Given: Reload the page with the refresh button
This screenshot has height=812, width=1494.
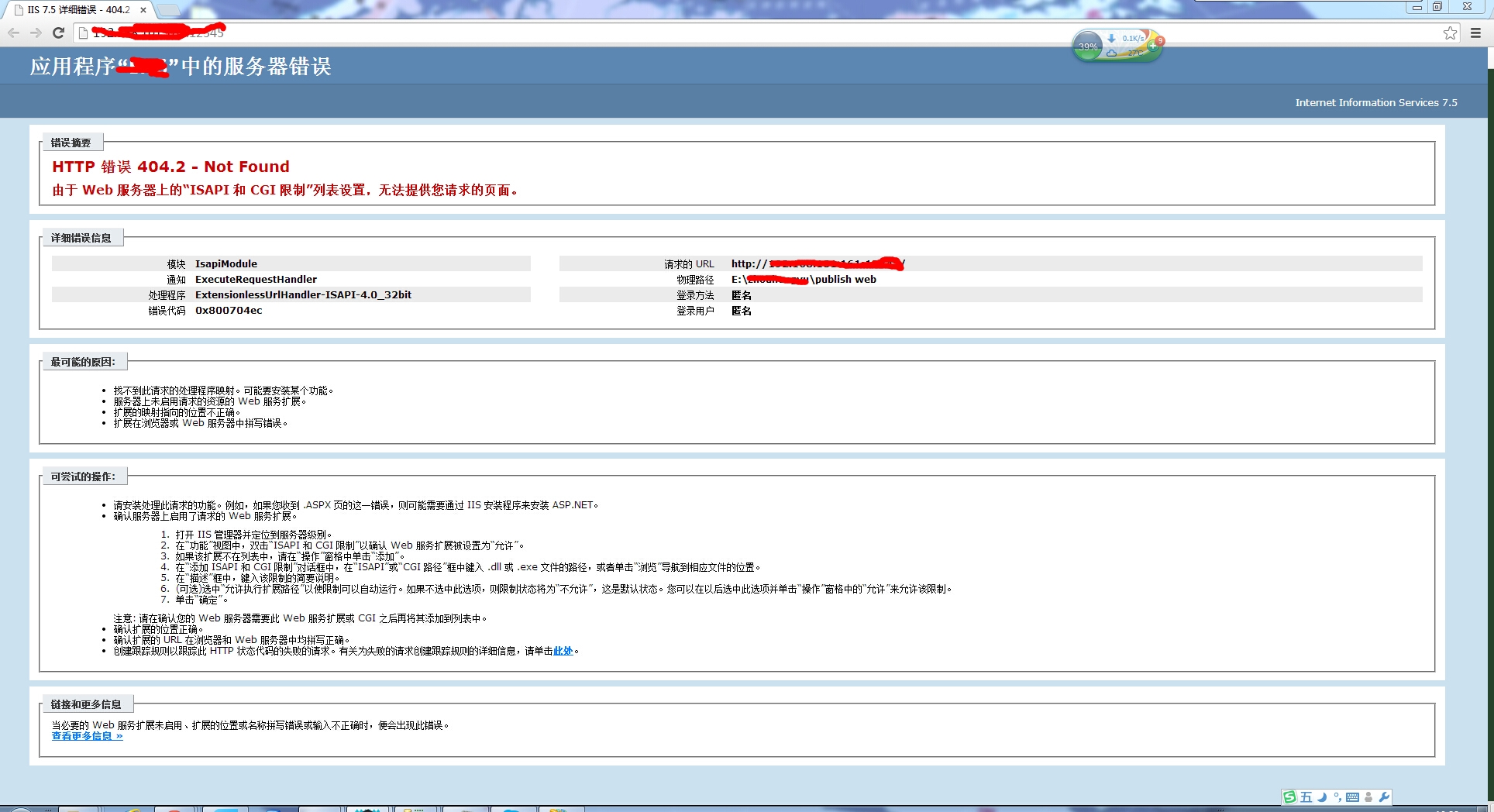Looking at the screenshot, I should [58, 33].
